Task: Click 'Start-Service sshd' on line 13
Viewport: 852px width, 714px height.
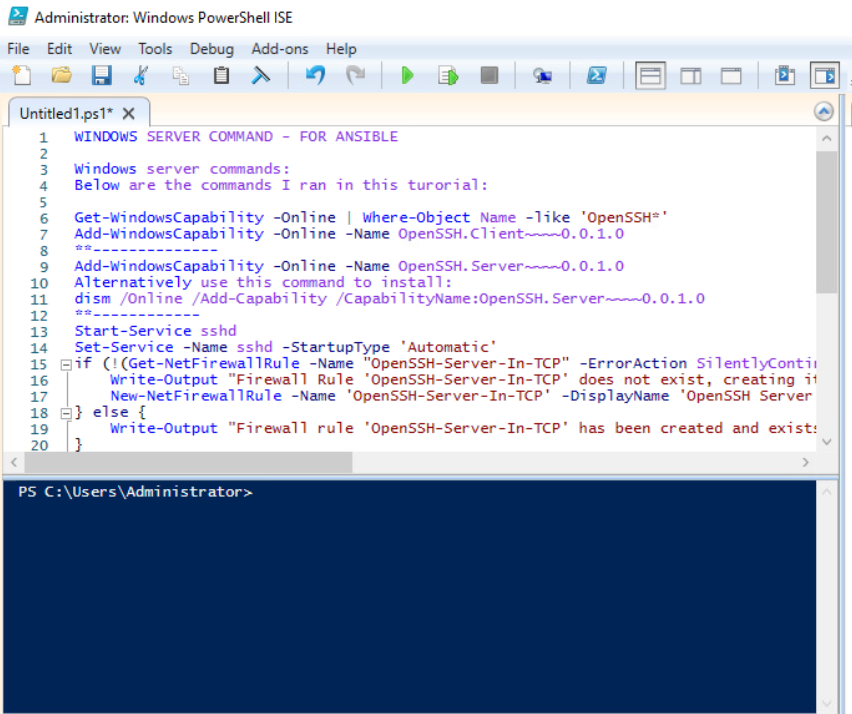Action: 155,331
